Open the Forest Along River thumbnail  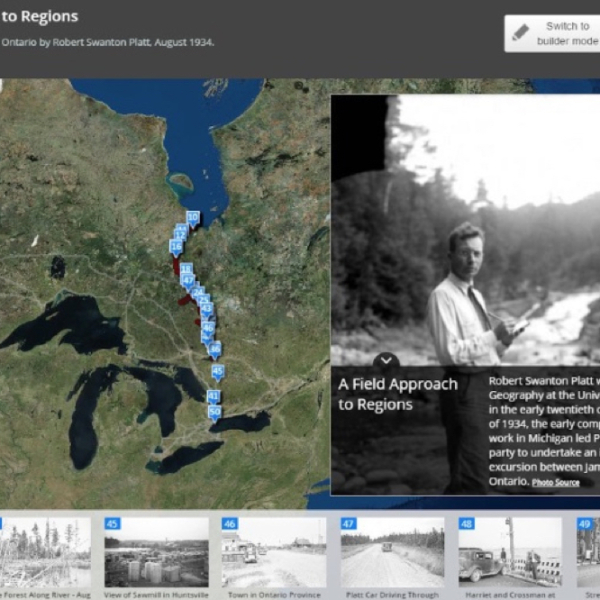tap(45, 551)
